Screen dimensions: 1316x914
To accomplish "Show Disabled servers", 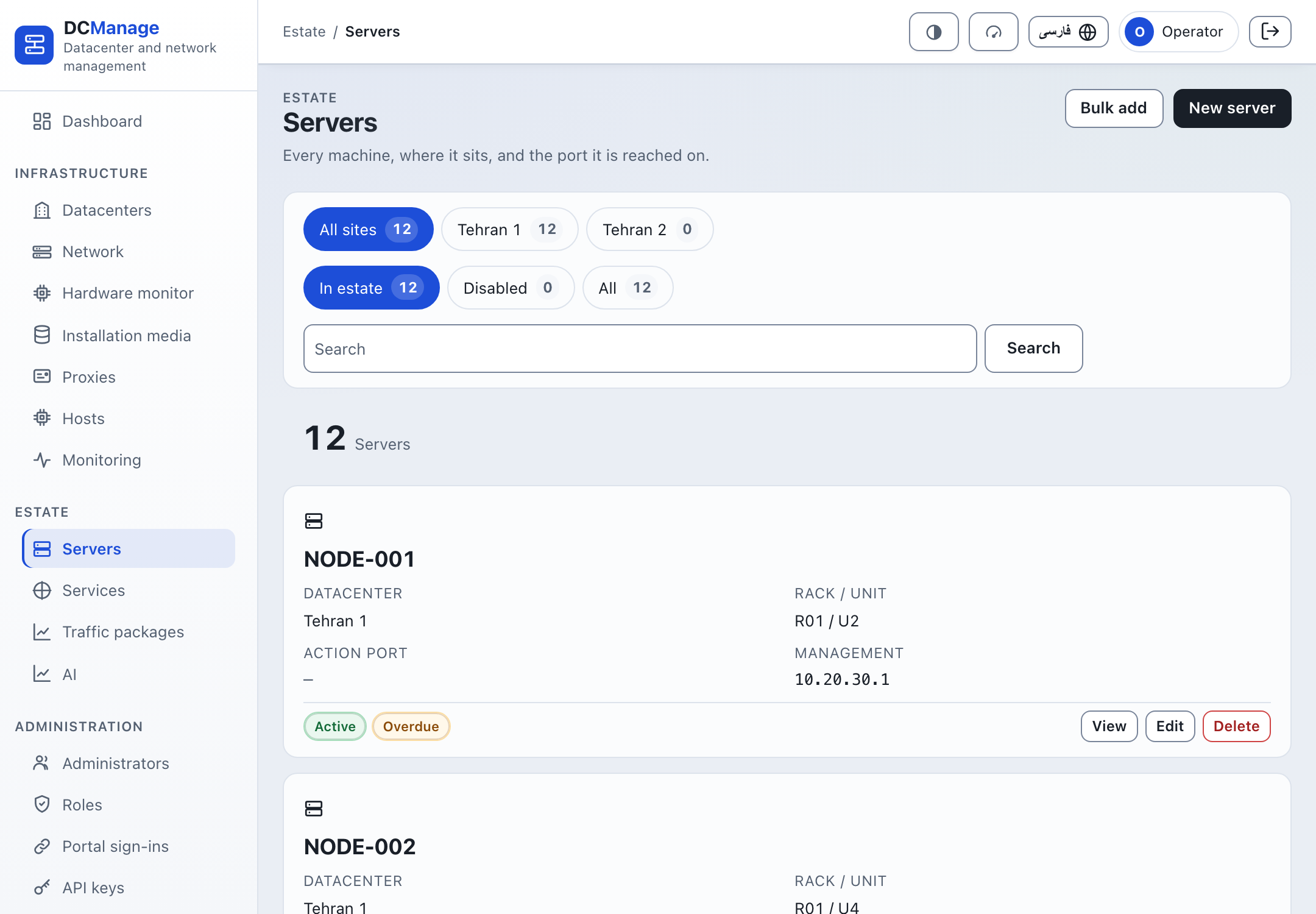I will pyautogui.click(x=511, y=288).
